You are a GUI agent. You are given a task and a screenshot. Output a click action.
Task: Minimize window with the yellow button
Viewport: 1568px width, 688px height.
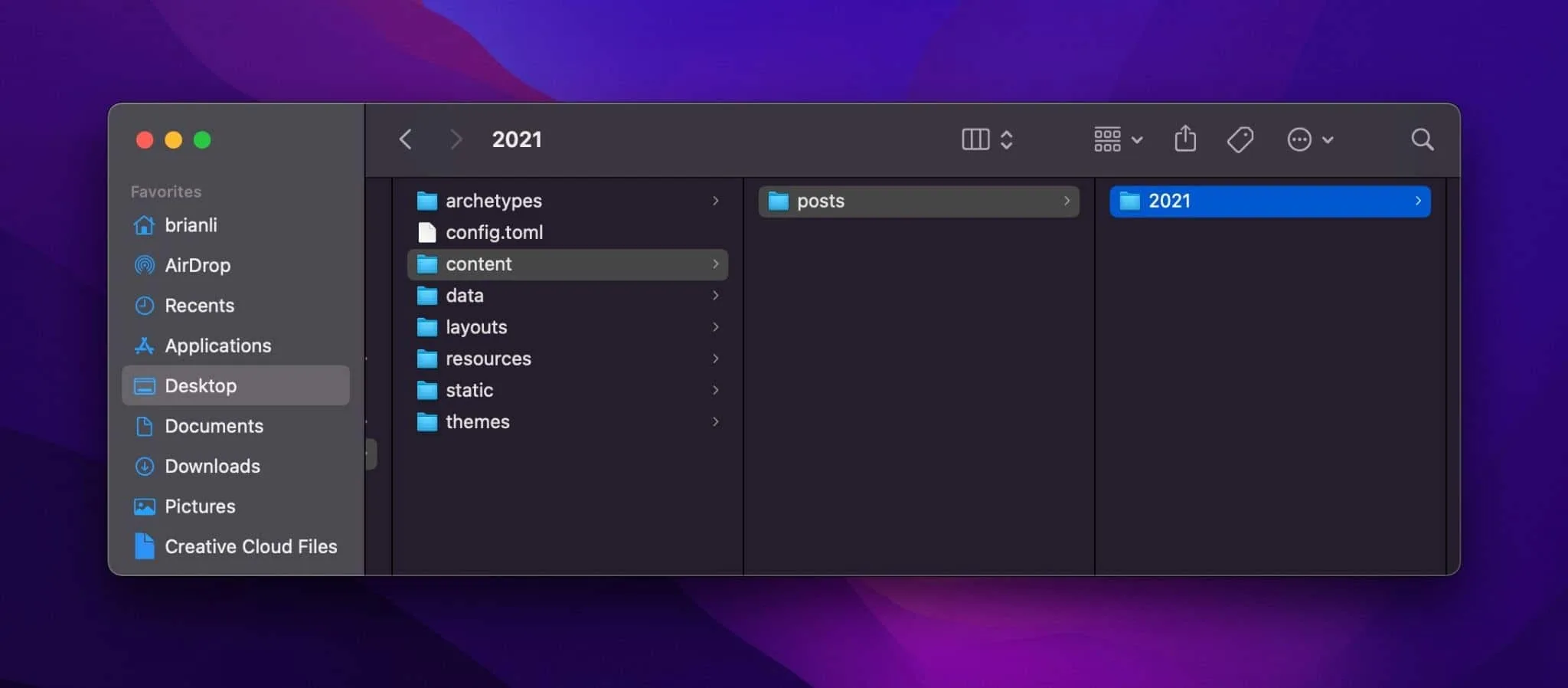(x=174, y=140)
